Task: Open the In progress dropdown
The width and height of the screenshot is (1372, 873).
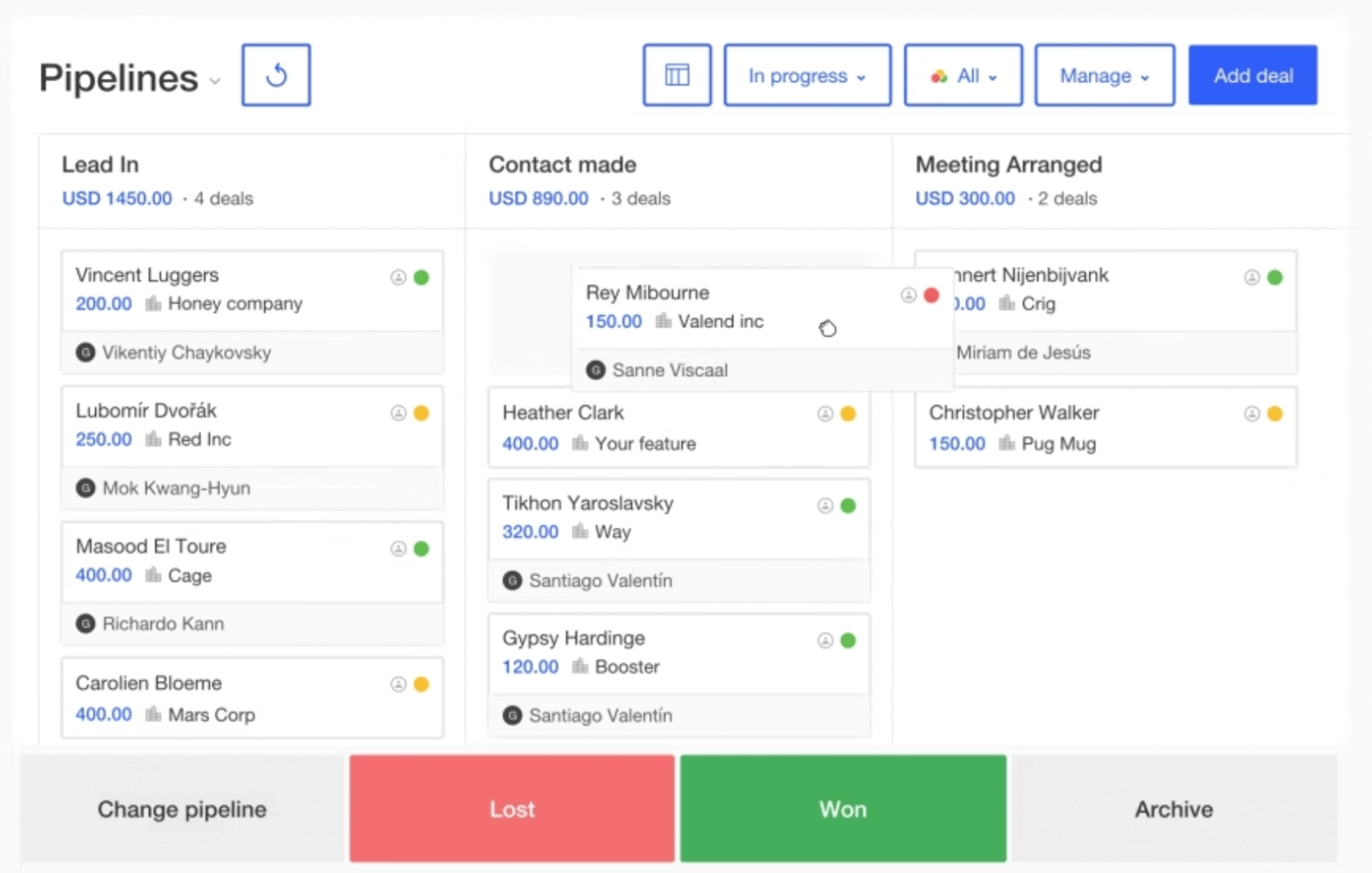Action: tap(806, 74)
